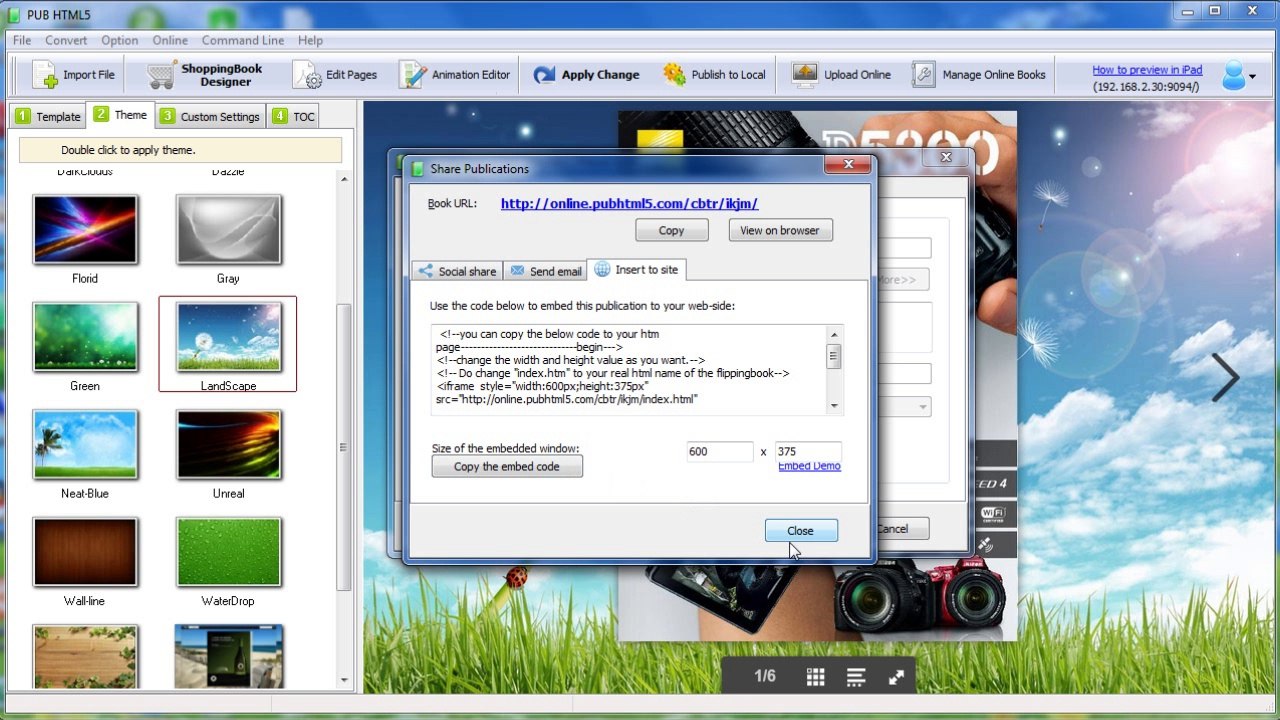Image resolution: width=1280 pixels, height=720 pixels.
Task: Open the Edit Pages tool
Action: coord(335,75)
